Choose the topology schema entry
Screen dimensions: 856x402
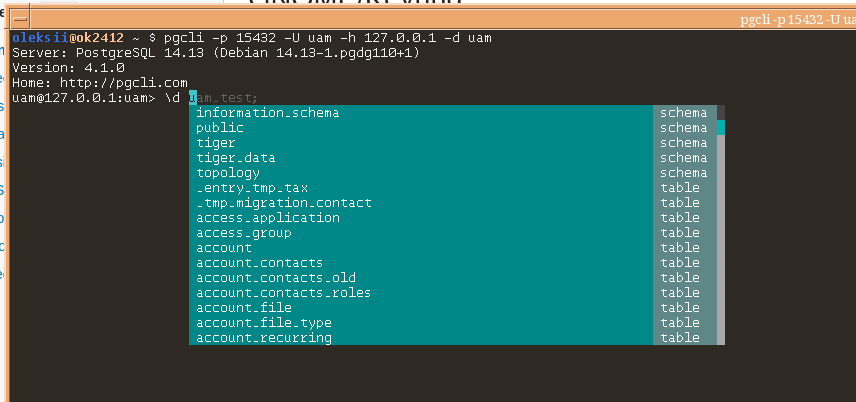tap(228, 173)
